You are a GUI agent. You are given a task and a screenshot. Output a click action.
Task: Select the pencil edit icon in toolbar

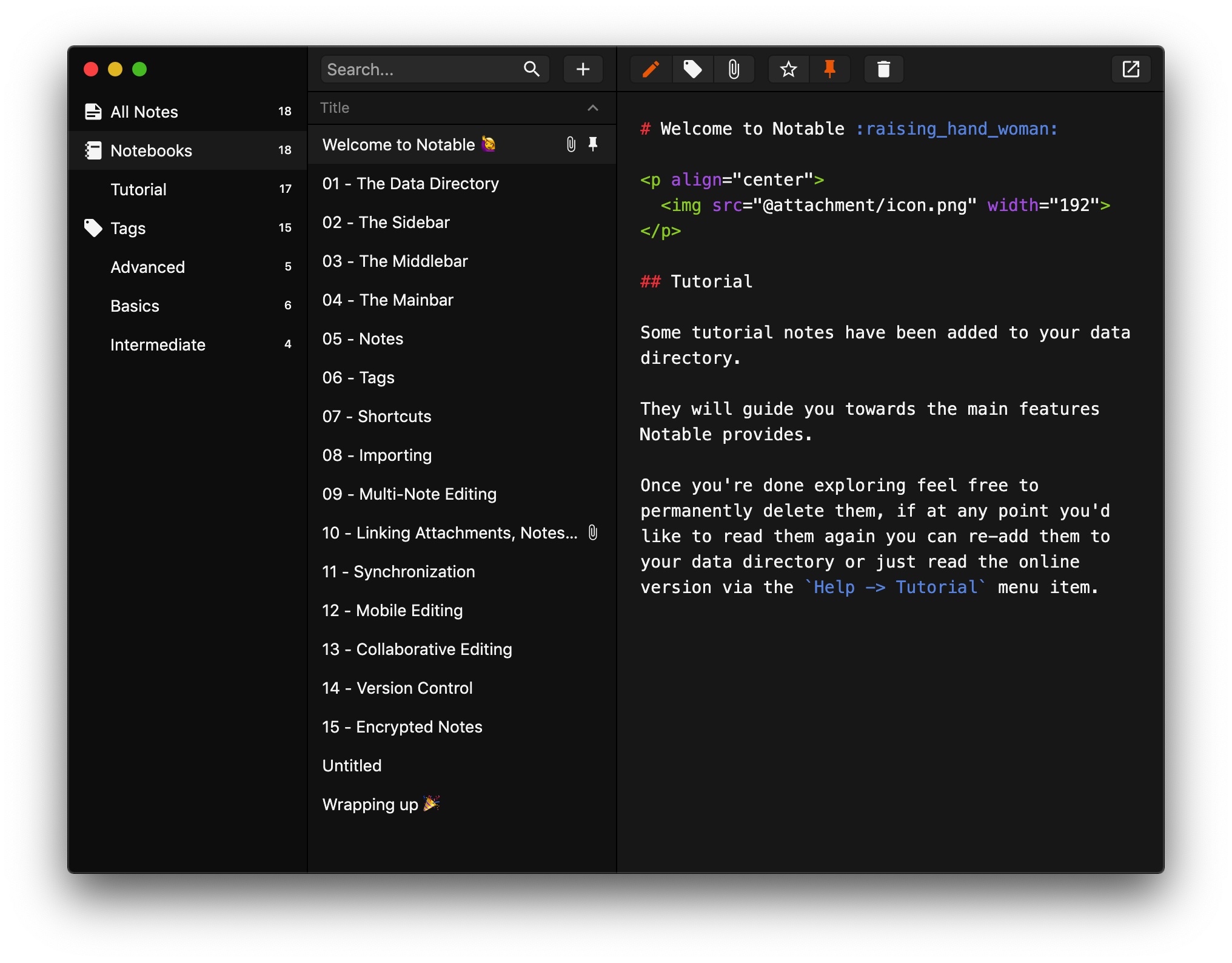(651, 69)
